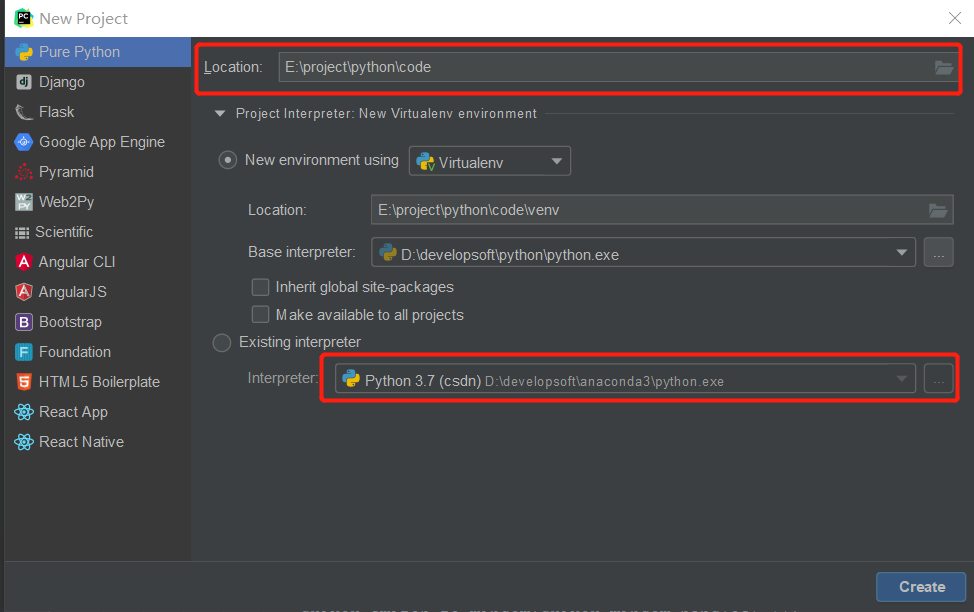
Task: Click the Create button
Action: (x=921, y=587)
